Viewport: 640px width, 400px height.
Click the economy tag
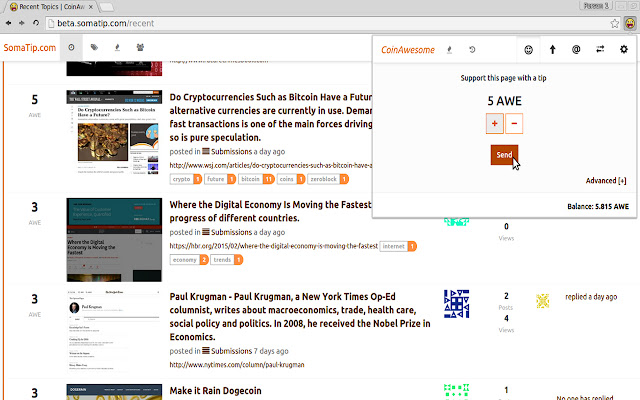[x=189, y=260]
